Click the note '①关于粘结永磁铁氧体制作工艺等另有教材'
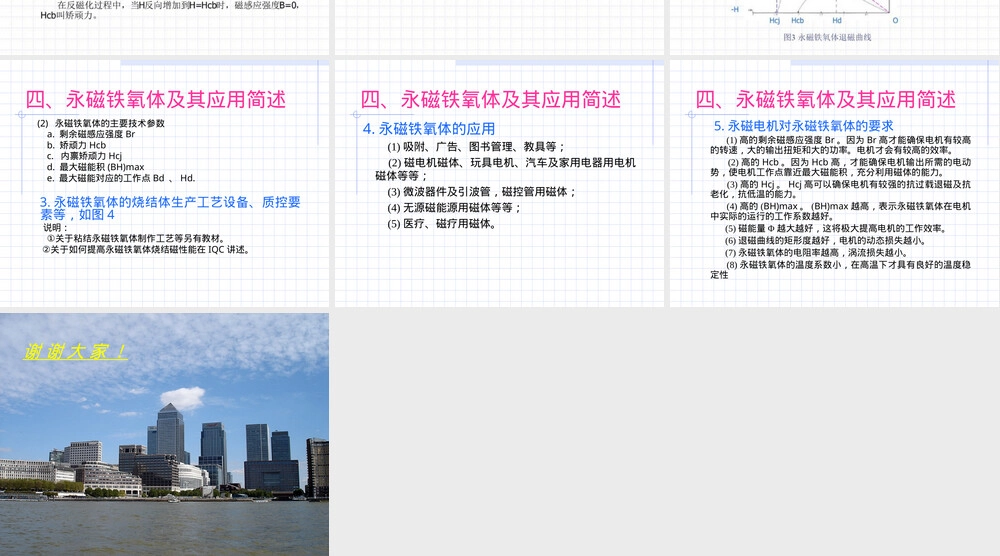Screen dimensions: 1000x556 [136, 238]
